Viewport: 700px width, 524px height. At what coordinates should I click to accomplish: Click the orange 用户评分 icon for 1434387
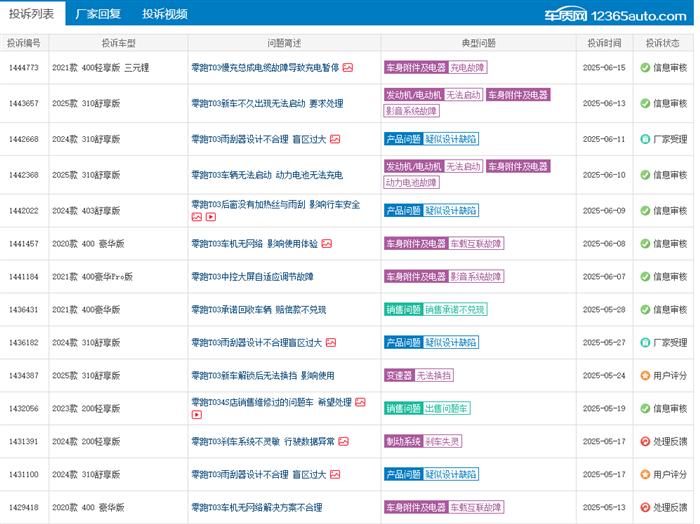[645, 375]
